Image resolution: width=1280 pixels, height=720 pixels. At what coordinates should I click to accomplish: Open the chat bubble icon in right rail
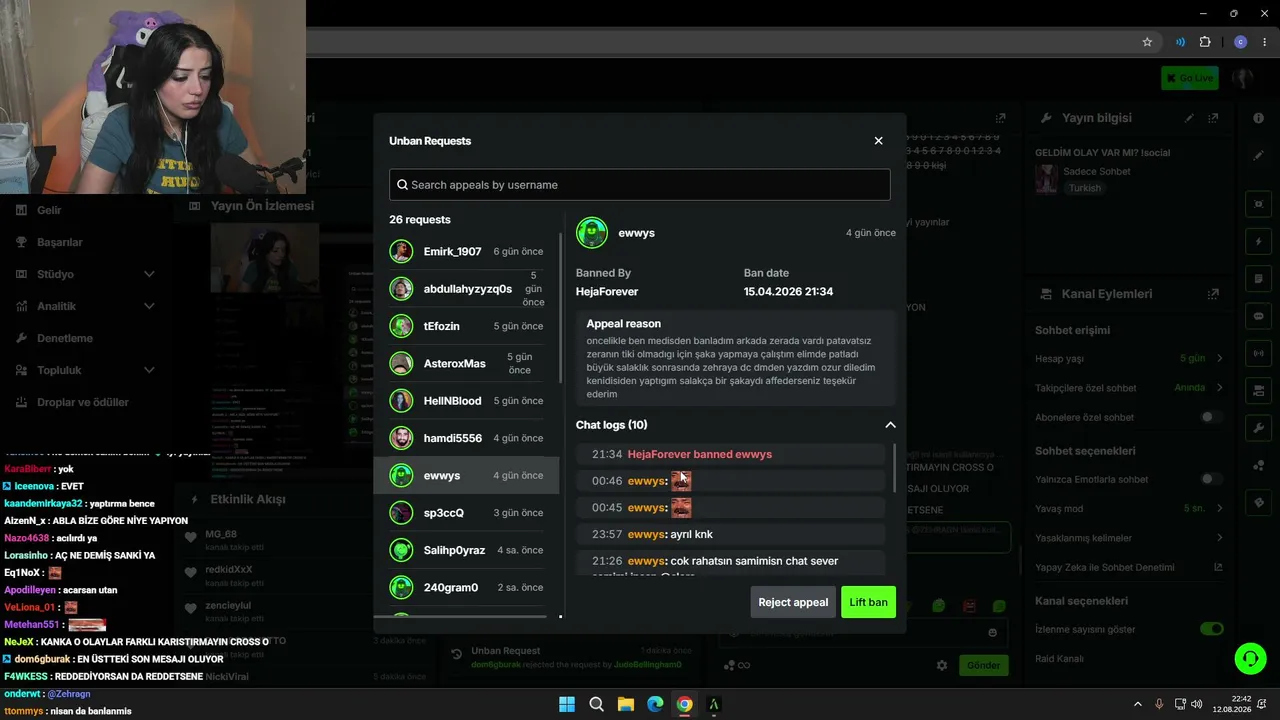[x=1258, y=315]
